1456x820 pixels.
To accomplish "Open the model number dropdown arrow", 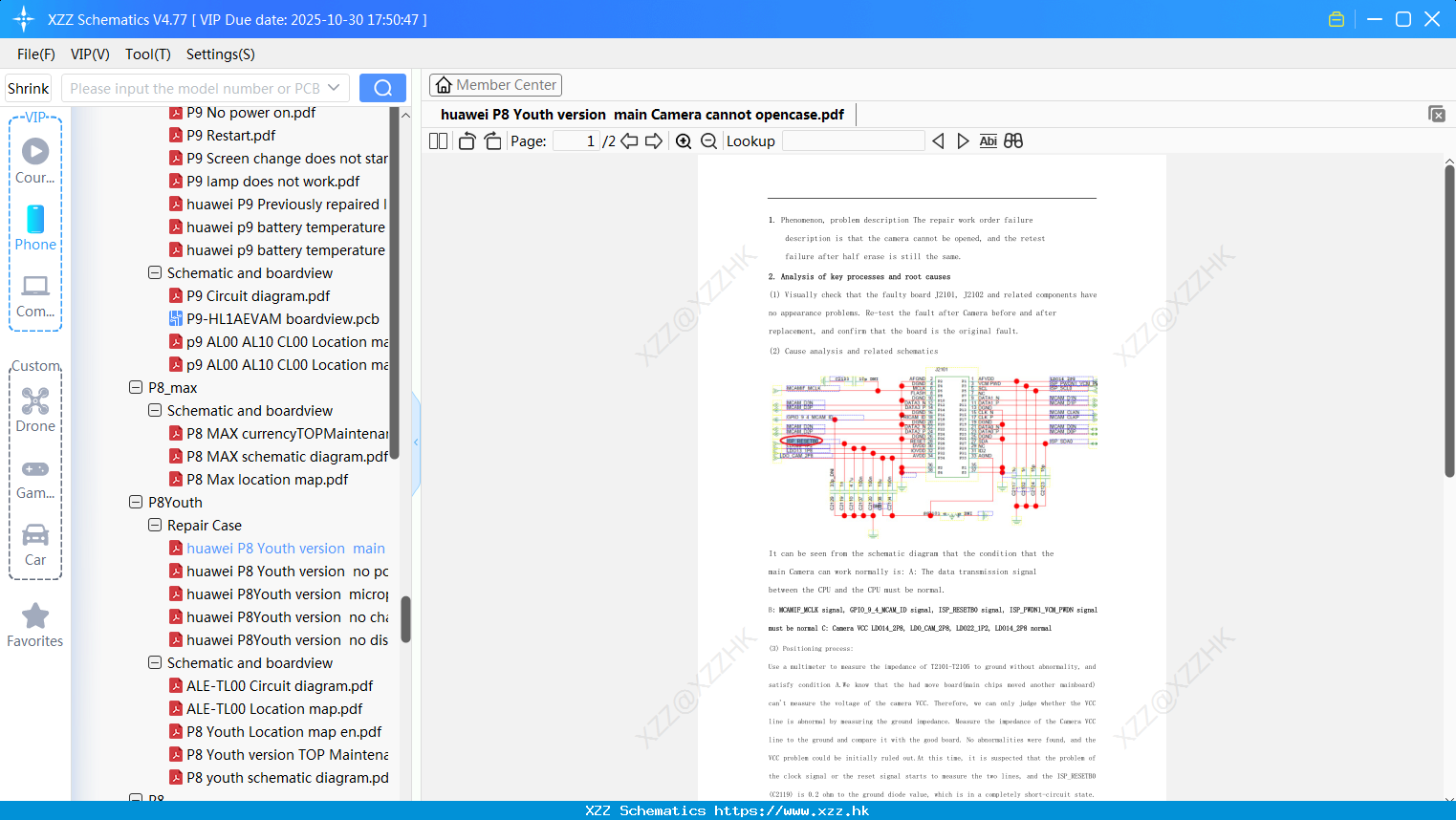I will pos(334,88).
